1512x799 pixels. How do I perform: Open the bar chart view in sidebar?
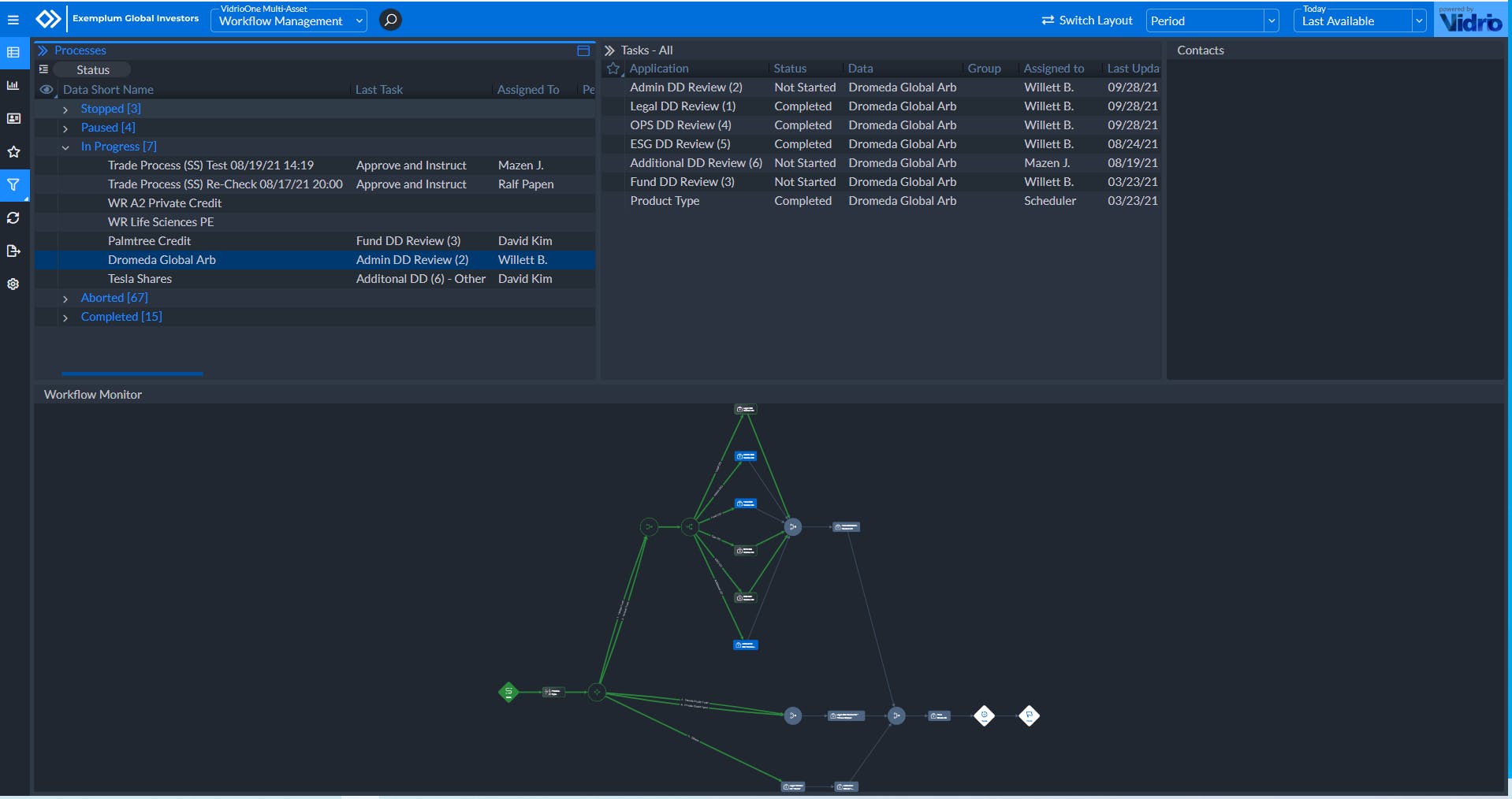point(13,85)
